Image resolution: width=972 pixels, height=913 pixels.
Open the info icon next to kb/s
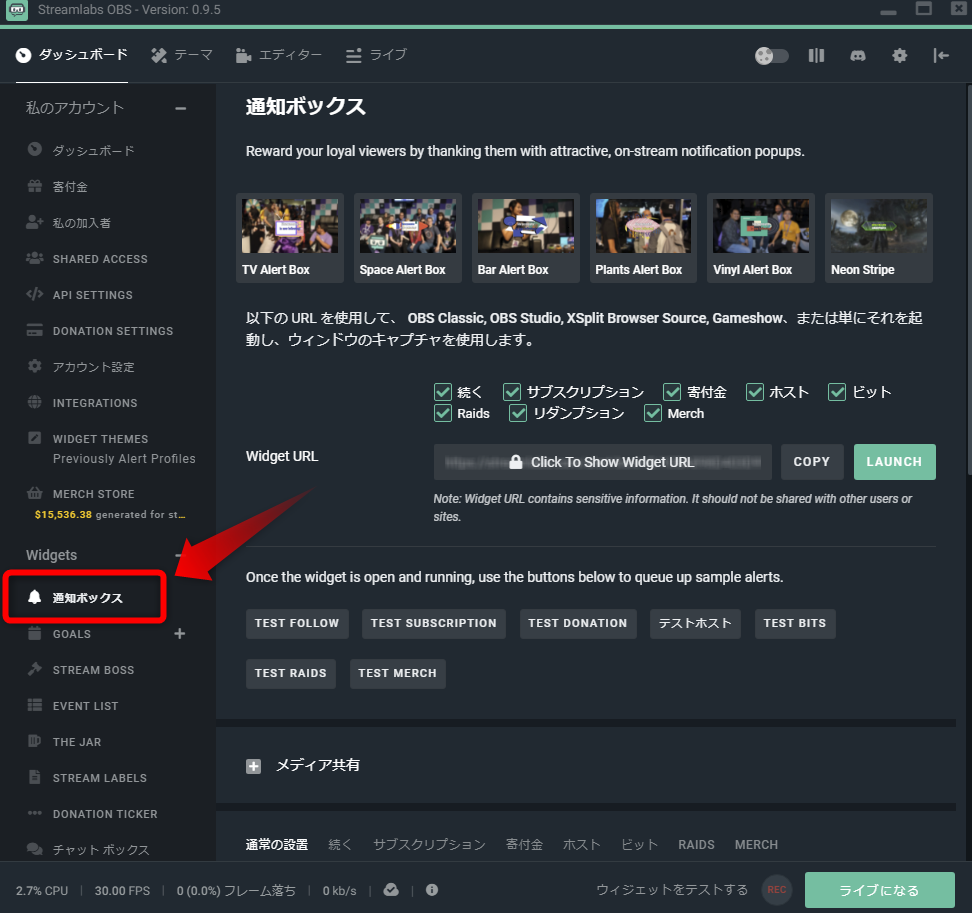[x=431, y=890]
